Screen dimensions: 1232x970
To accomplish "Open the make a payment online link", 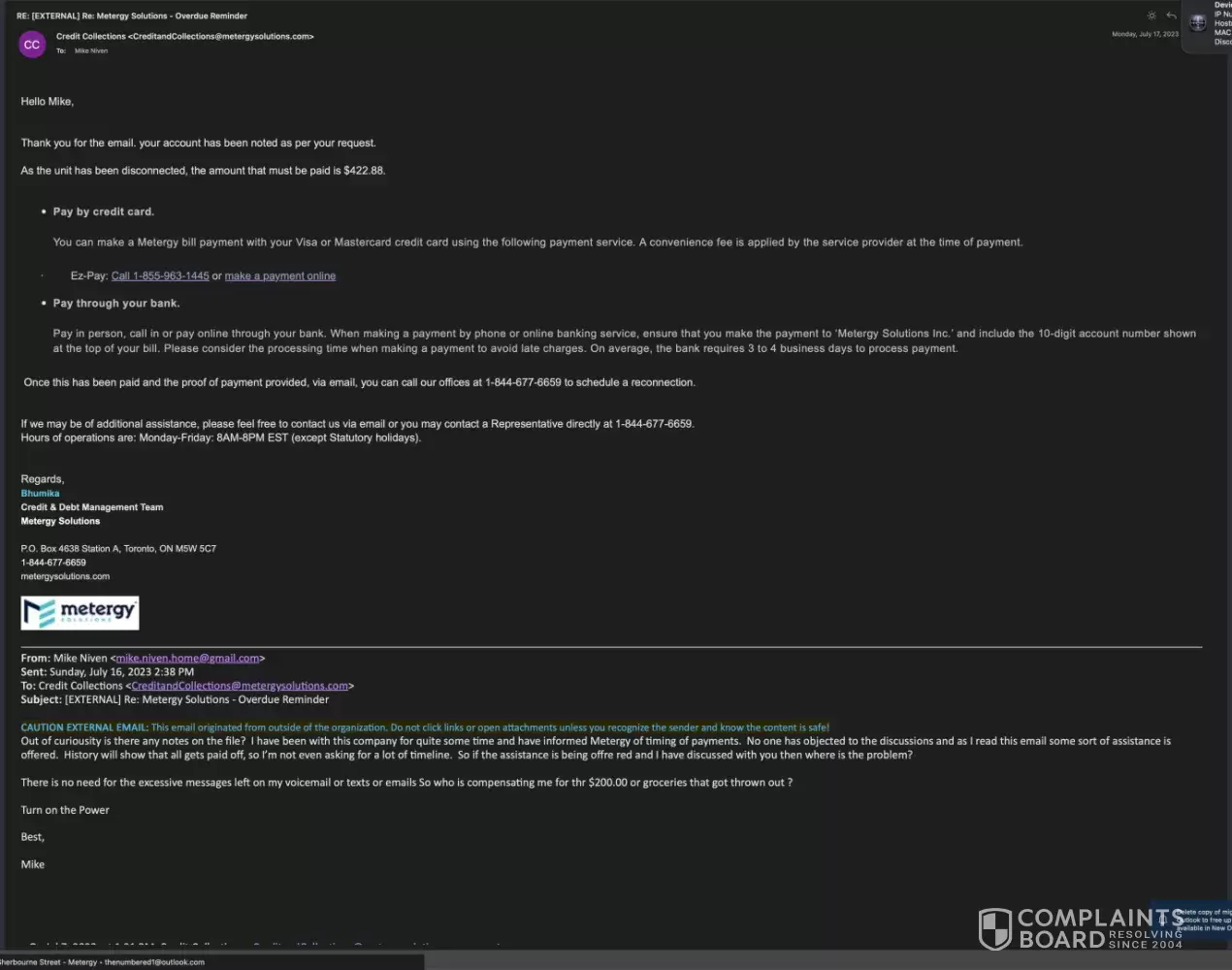I will click(x=280, y=276).
